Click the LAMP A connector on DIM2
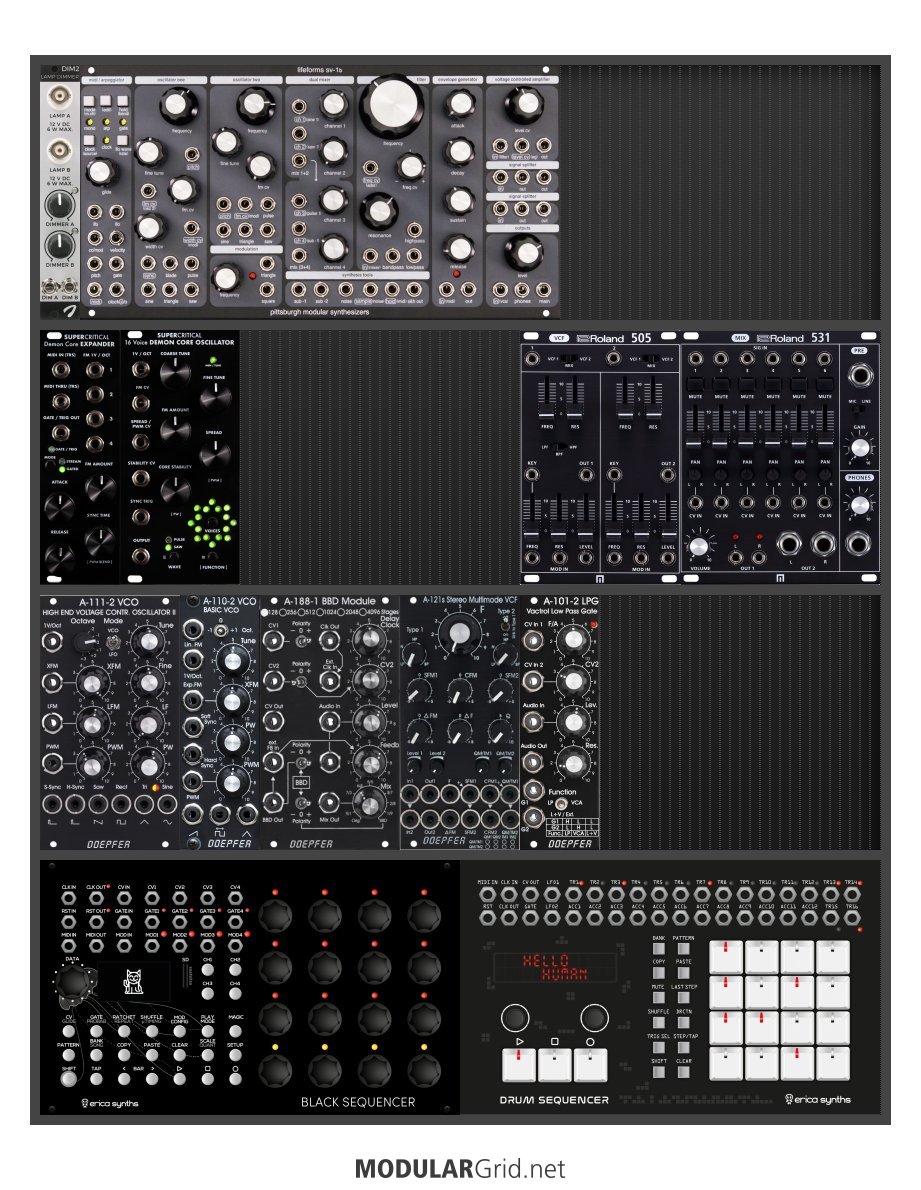 pyautogui.click(x=60, y=98)
